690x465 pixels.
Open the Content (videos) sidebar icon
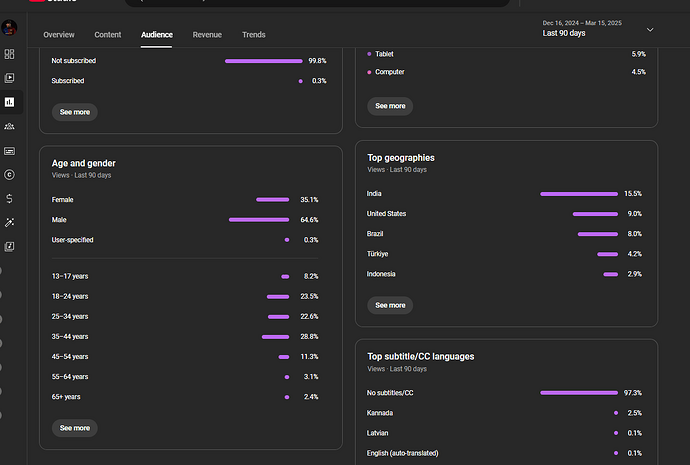click(9, 78)
